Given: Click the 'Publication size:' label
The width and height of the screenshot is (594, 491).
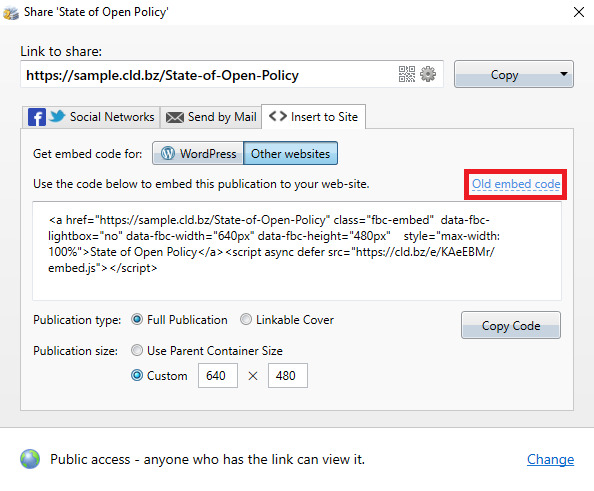Looking at the screenshot, I should coord(75,350).
